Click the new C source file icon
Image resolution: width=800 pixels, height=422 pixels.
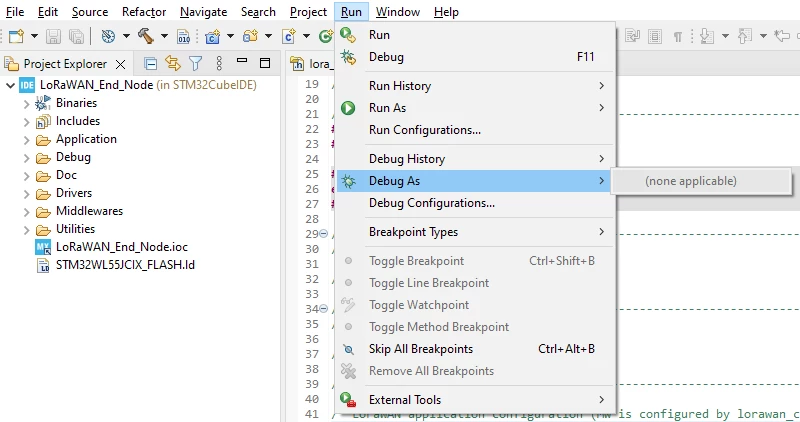pos(289,36)
